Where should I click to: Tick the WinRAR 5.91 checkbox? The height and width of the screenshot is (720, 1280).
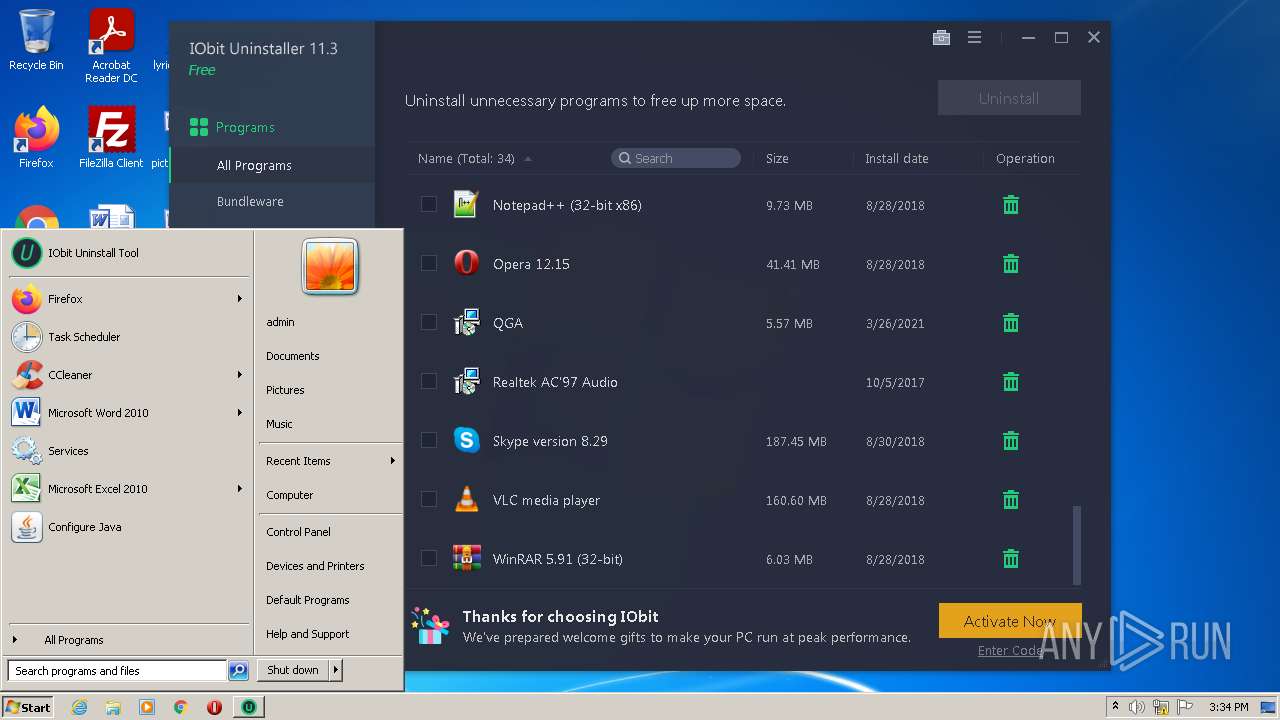429,558
